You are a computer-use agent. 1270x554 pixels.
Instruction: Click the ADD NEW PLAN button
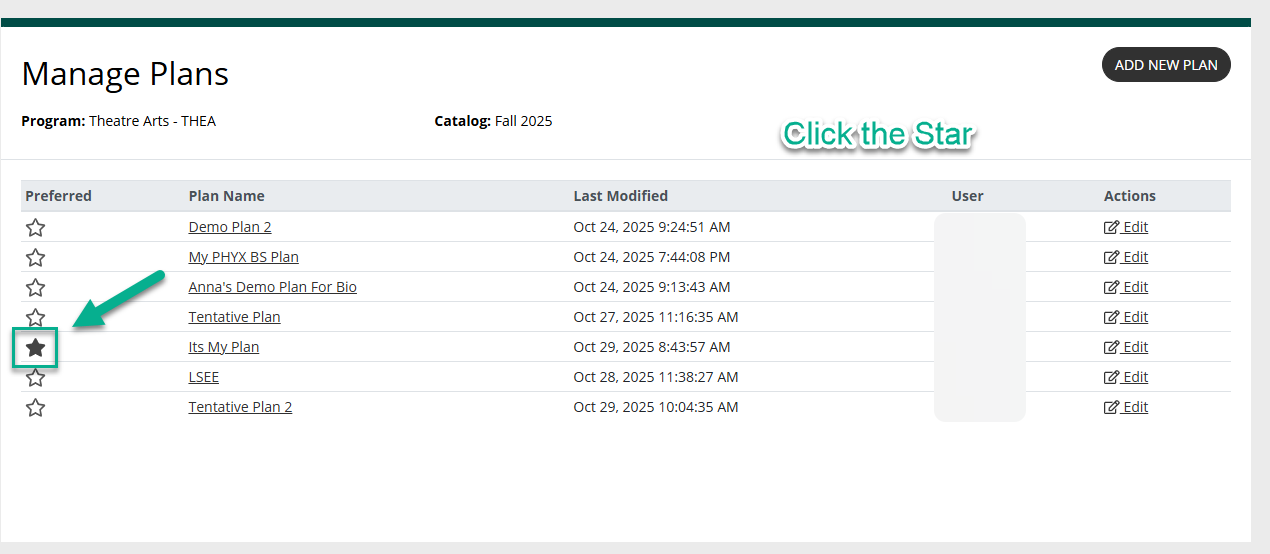point(1166,65)
